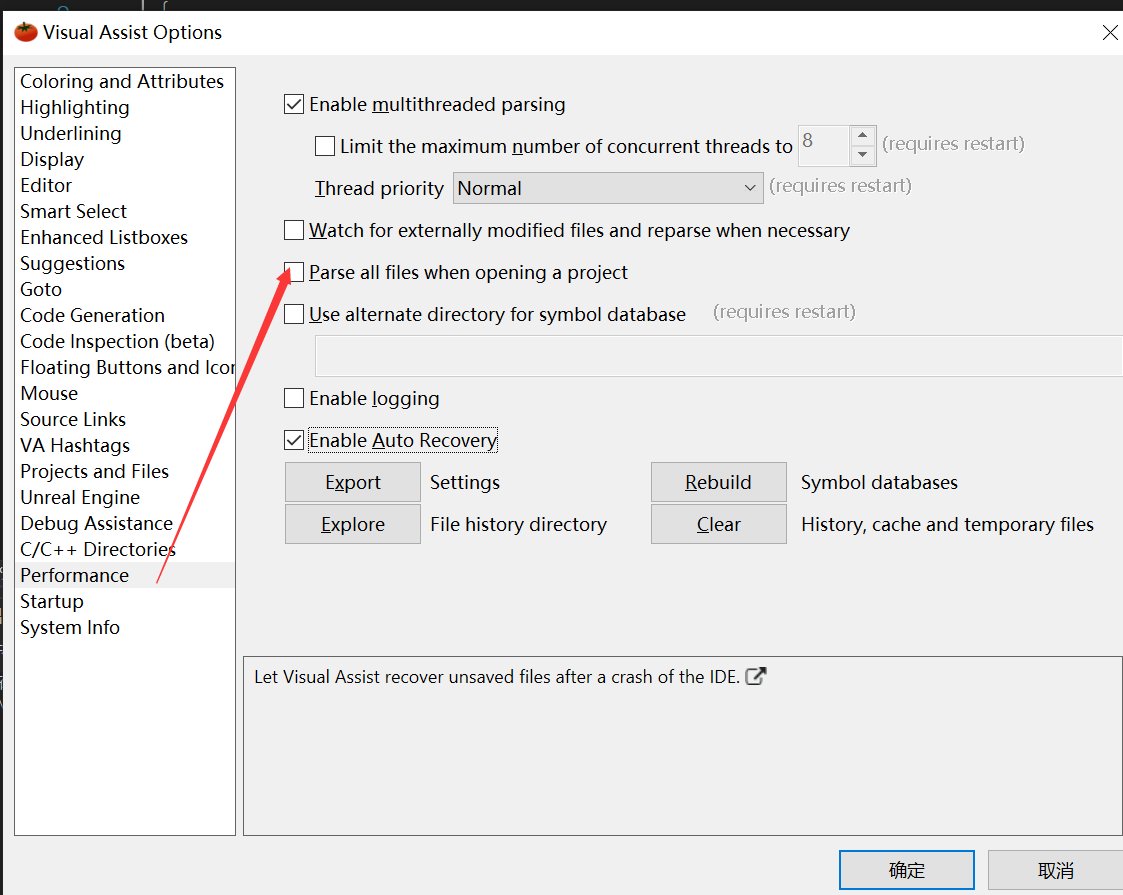Turn on Enable logging checkbox

294,398
